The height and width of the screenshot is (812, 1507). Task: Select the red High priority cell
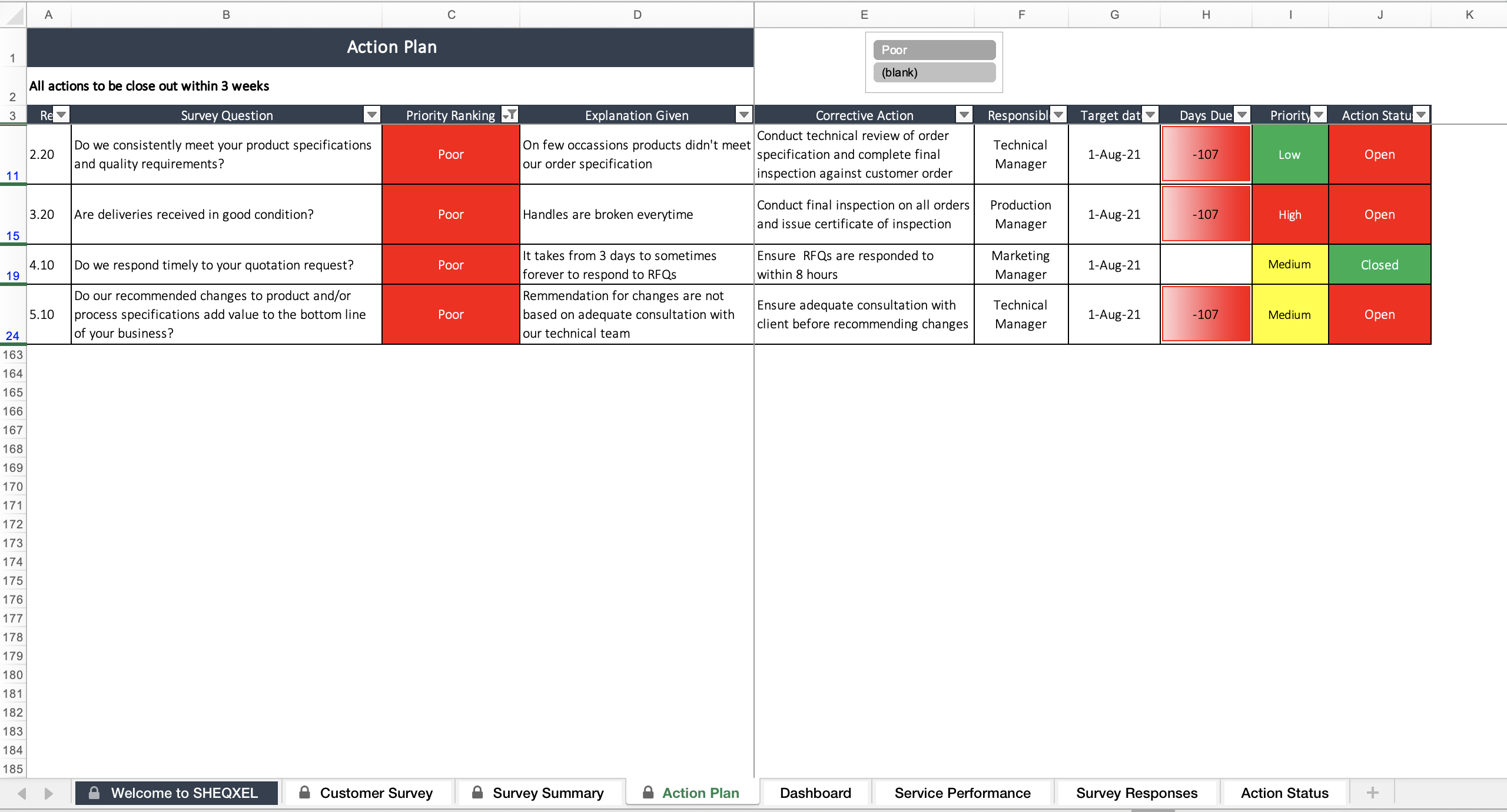click(x=1290, y=215)
